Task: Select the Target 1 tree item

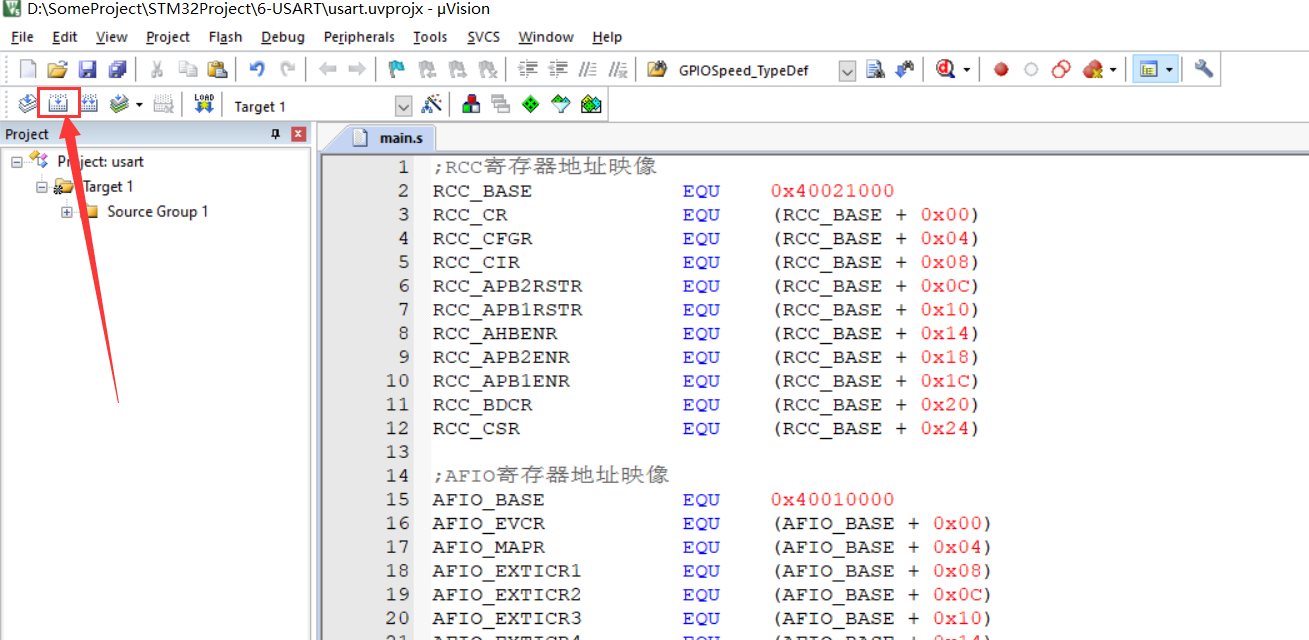Action: tap(108, 186)
